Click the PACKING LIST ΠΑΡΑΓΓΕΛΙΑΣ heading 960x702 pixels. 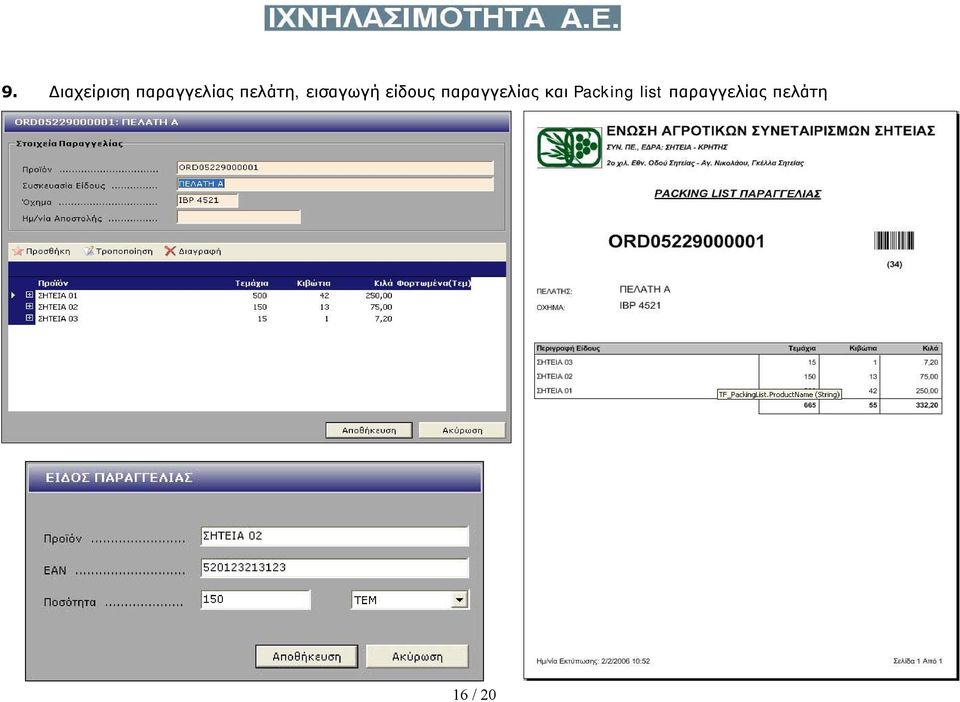737,194
